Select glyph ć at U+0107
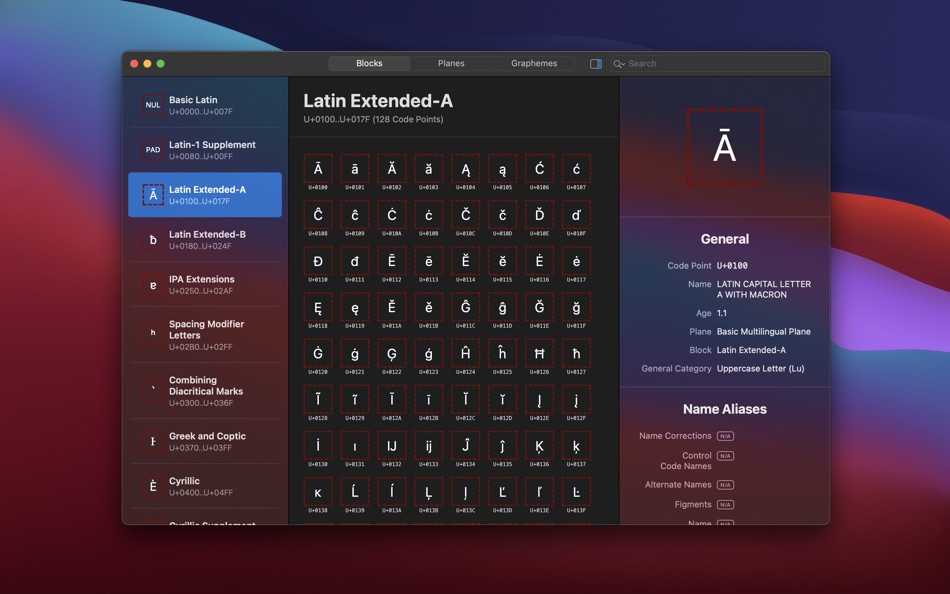Image resolution: width=950 pixels, height=594 pixels. click(576, 169)
